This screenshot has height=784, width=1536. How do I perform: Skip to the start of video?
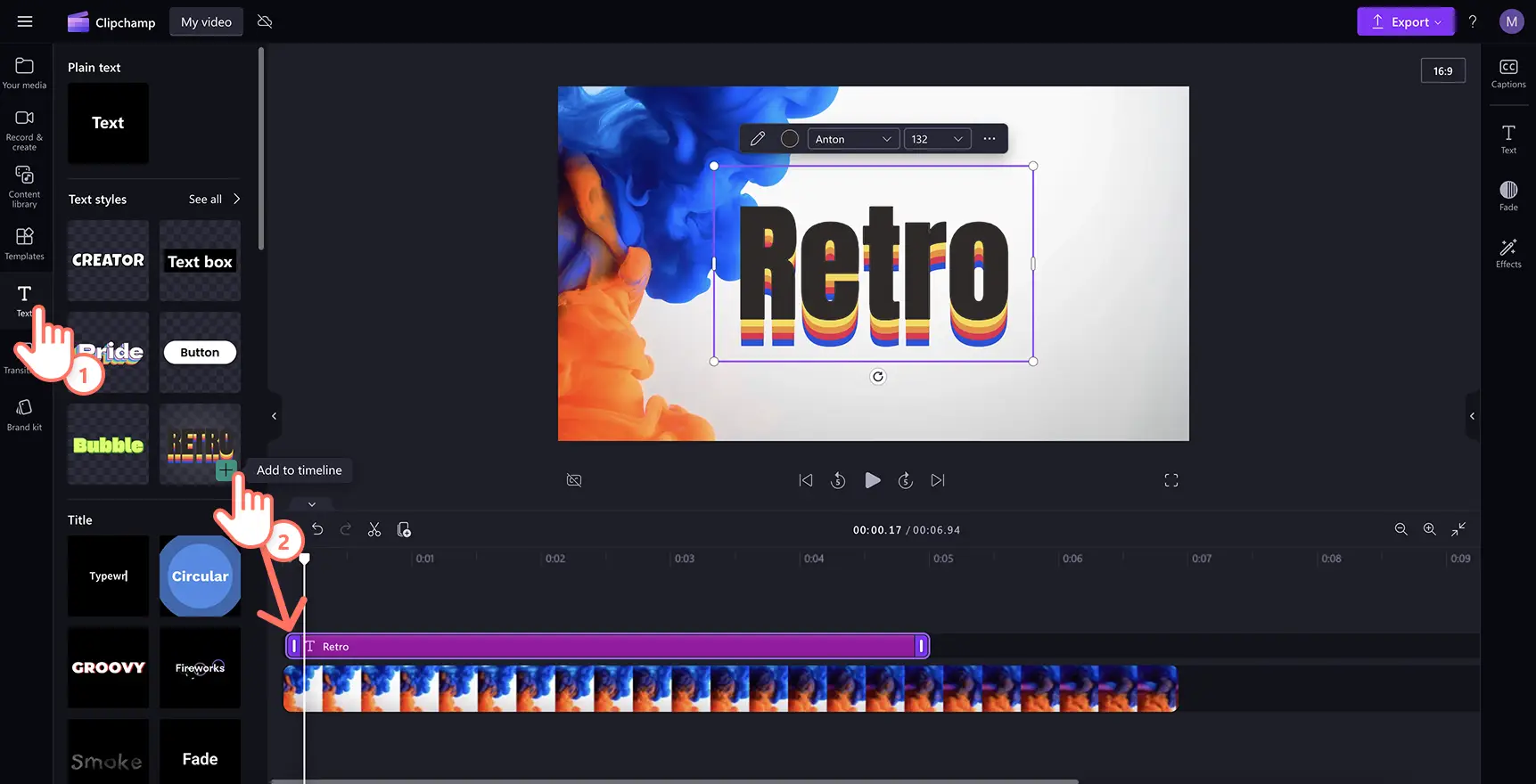coord(806,480)
